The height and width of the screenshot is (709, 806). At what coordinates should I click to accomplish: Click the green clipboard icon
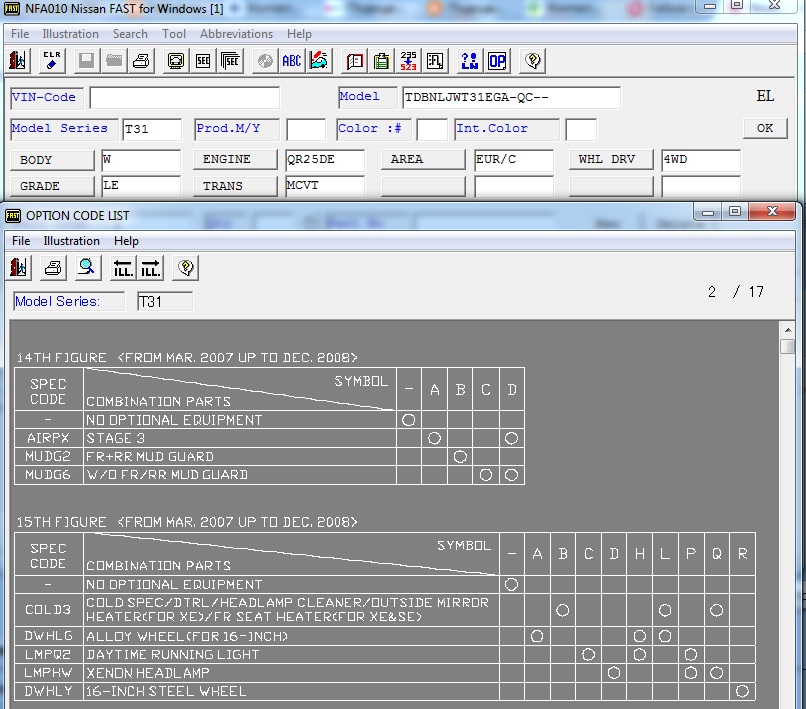click(x=381, y=61)
